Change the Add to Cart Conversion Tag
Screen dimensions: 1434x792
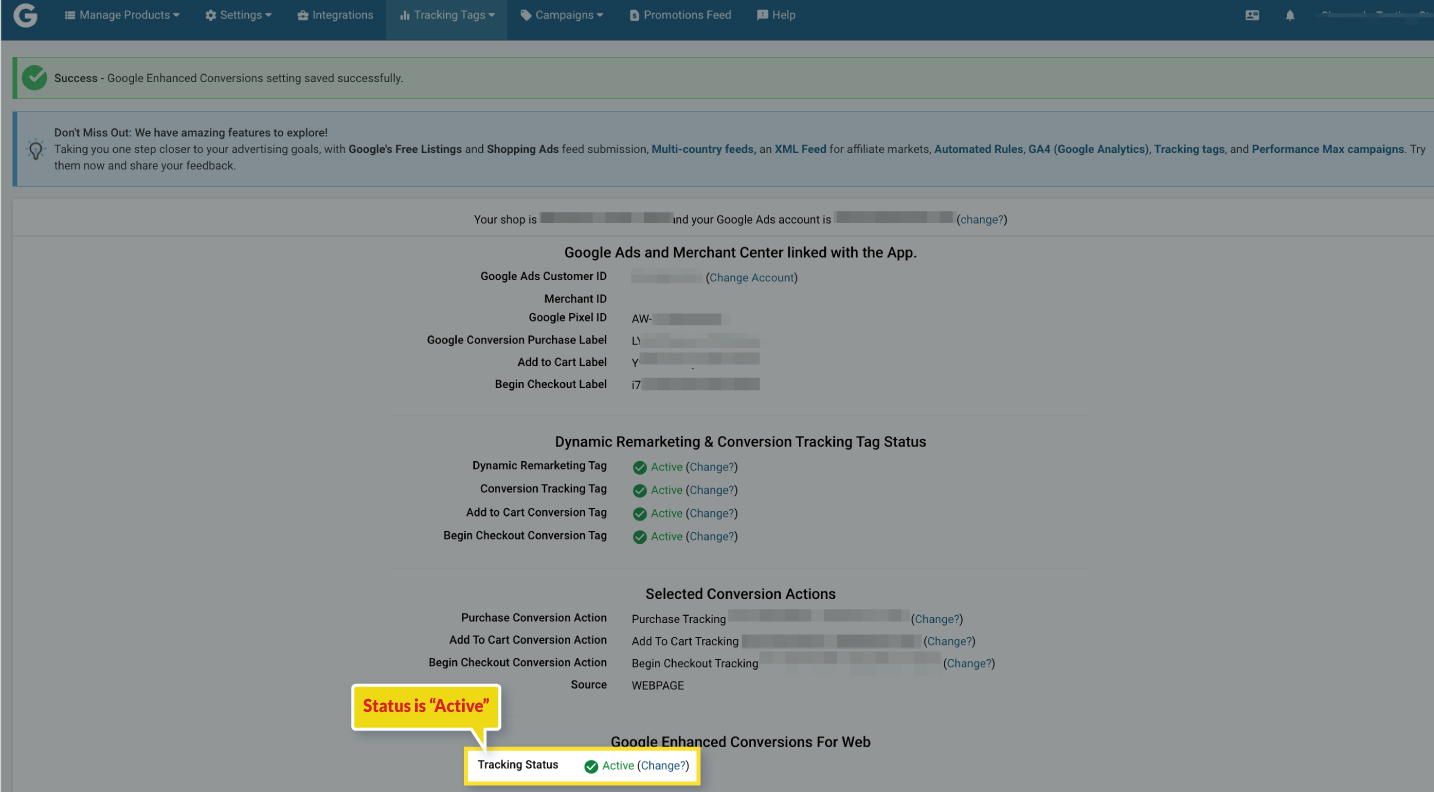point(712,513)
